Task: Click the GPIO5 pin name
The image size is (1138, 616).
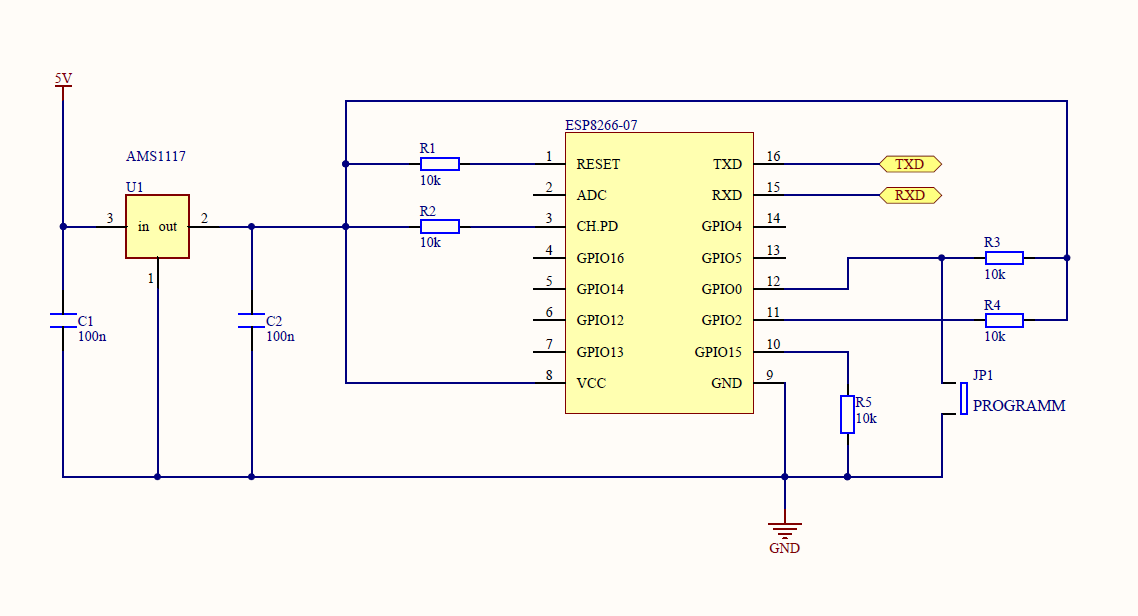Action: pos(721,258)
